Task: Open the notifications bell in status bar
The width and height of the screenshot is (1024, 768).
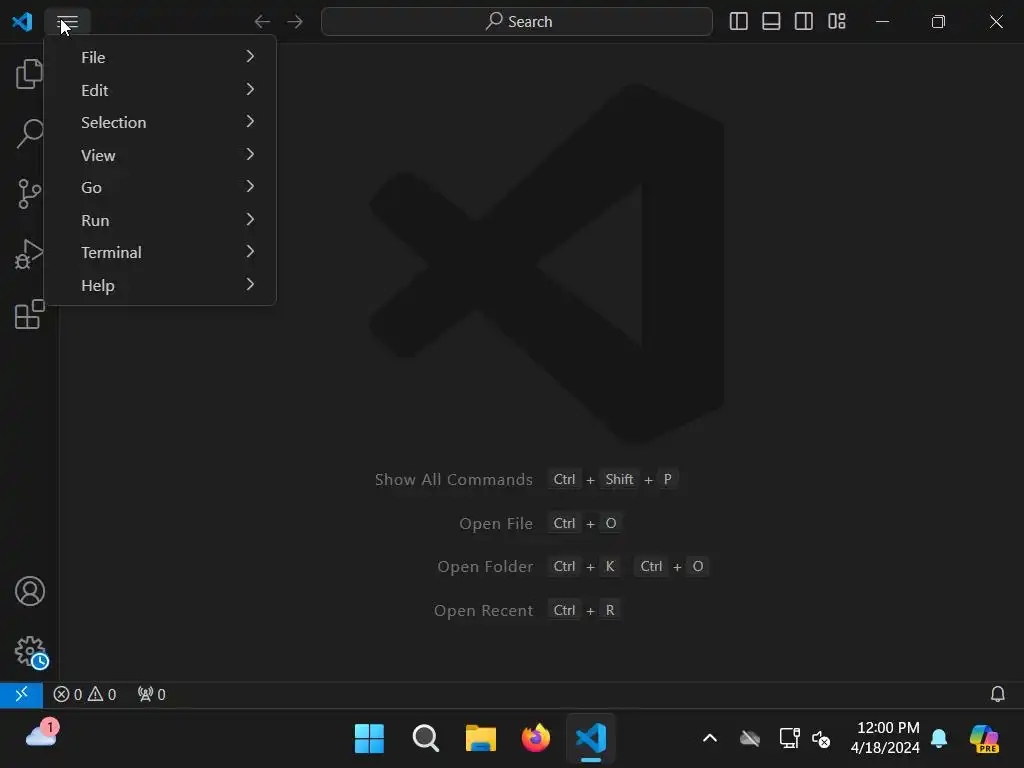Action: point(997,694)
